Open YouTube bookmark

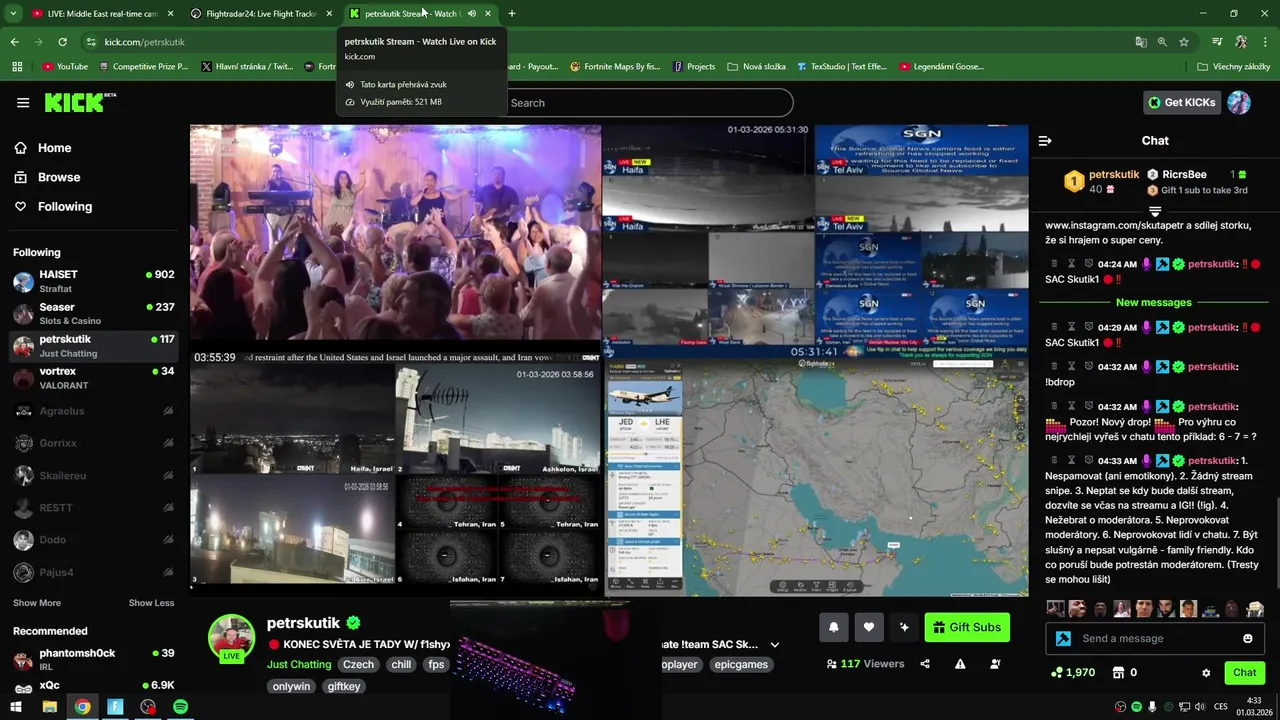65,67
